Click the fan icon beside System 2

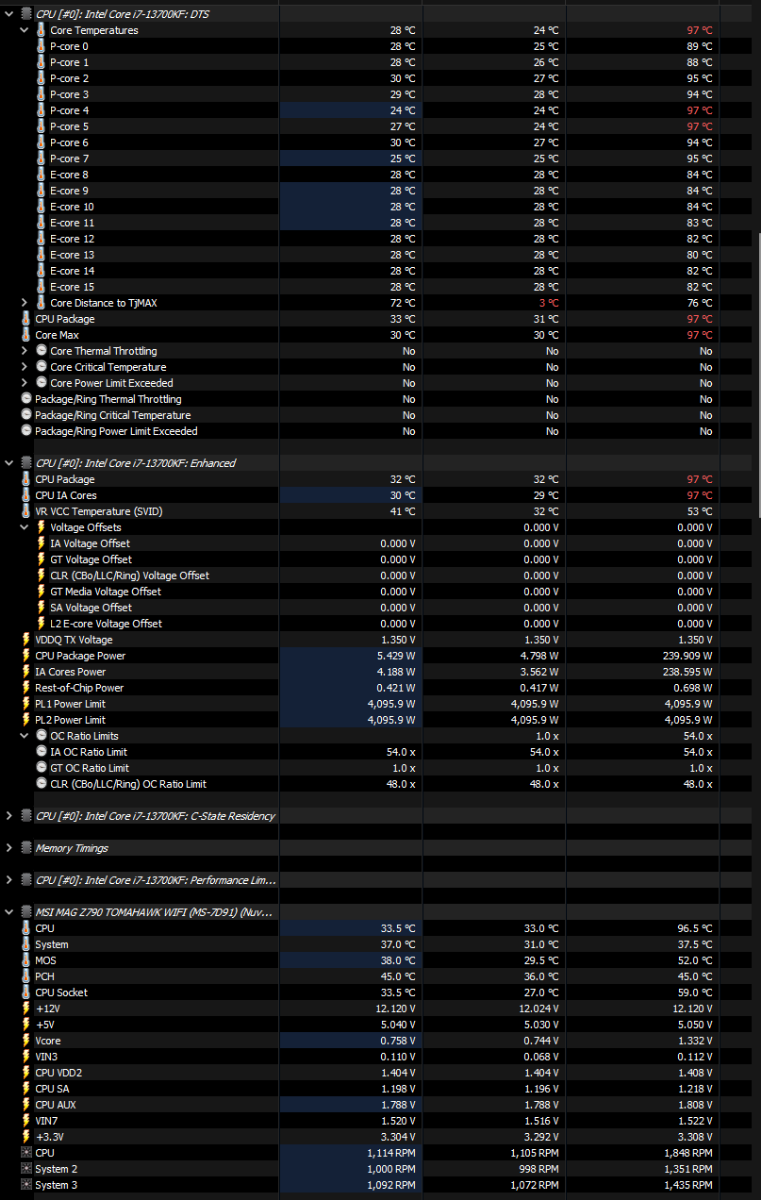pos(26,1168)
